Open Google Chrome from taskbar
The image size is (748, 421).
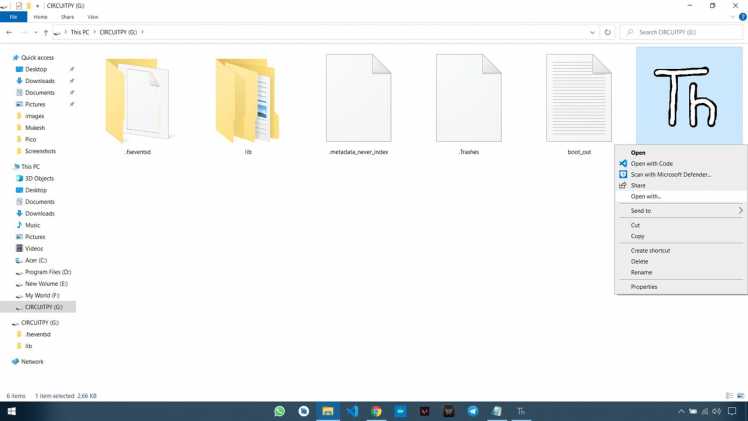point(376,411)
